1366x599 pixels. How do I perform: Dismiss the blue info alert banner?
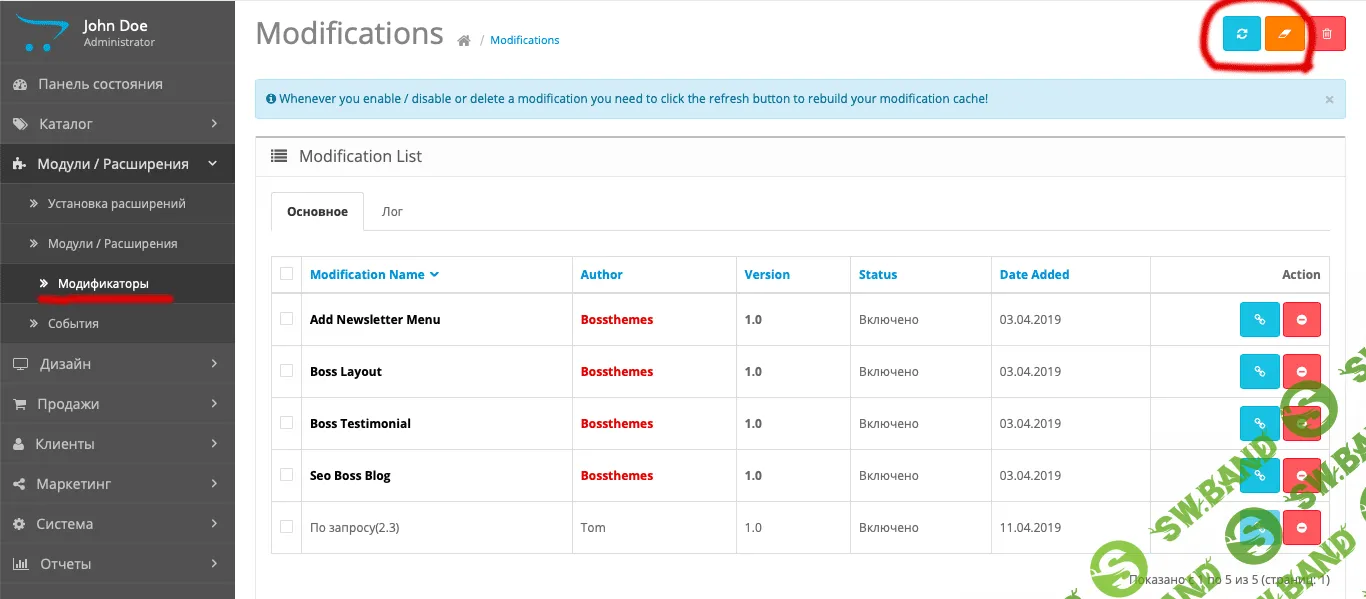pyautogui.click(x=1329, y=100)
